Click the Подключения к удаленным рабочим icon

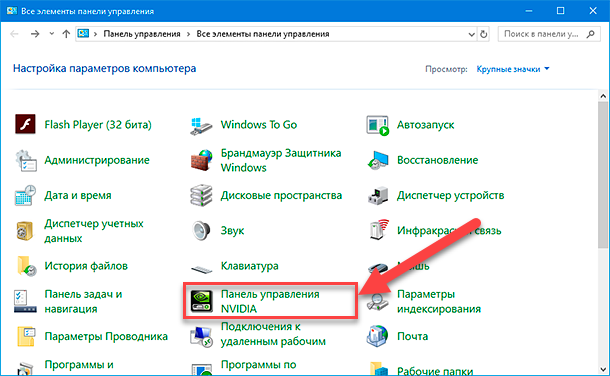point(202,336)
